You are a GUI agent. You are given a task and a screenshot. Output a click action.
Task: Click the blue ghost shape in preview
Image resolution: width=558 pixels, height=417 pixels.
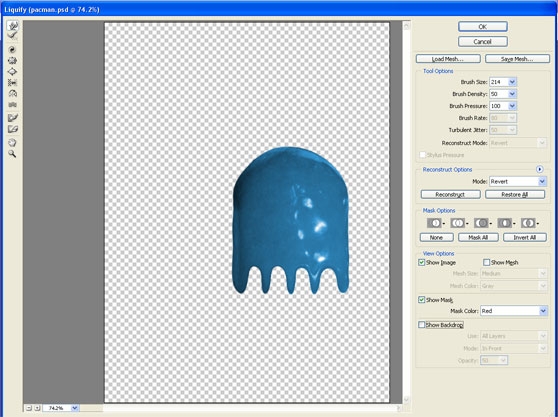[290, 221]
